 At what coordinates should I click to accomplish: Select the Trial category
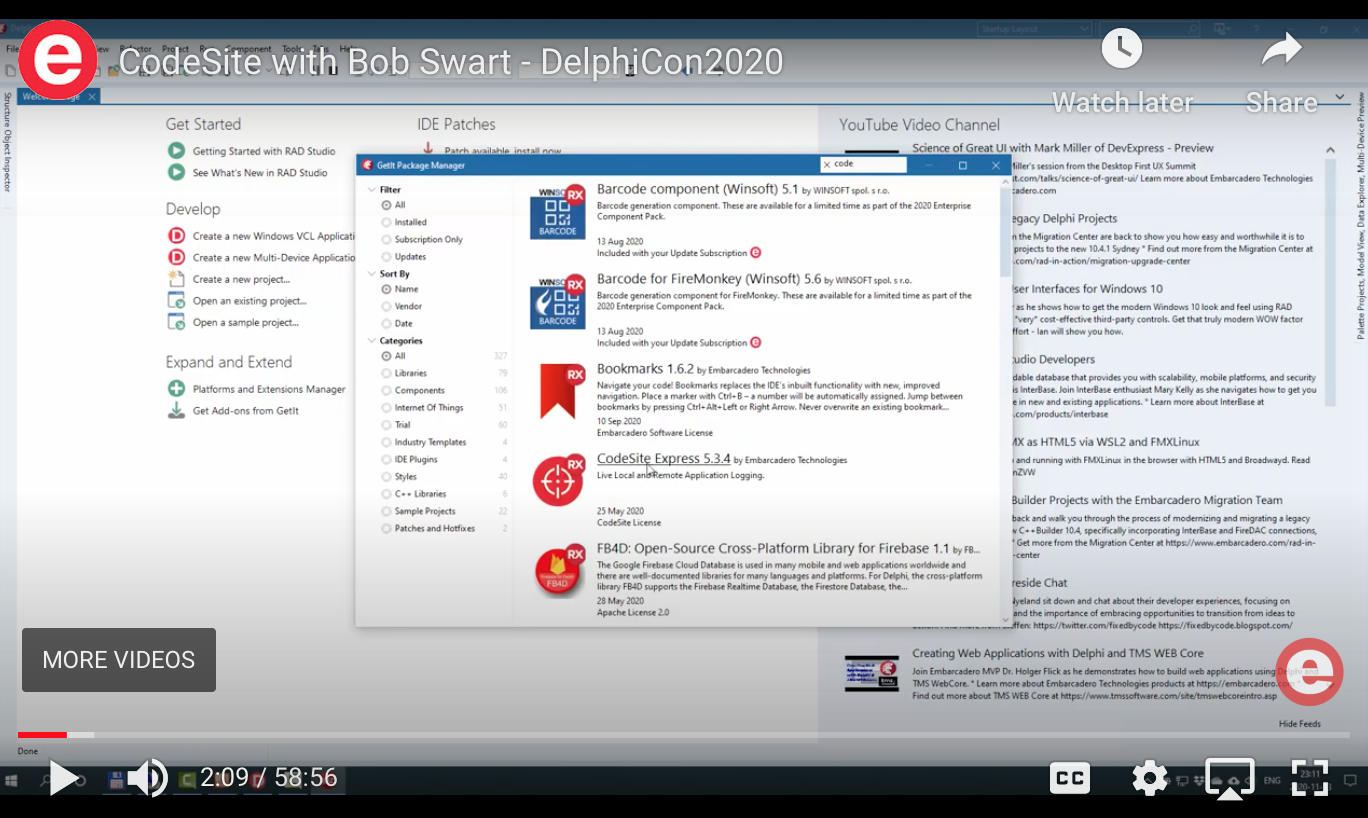click(x=387, y=425)
